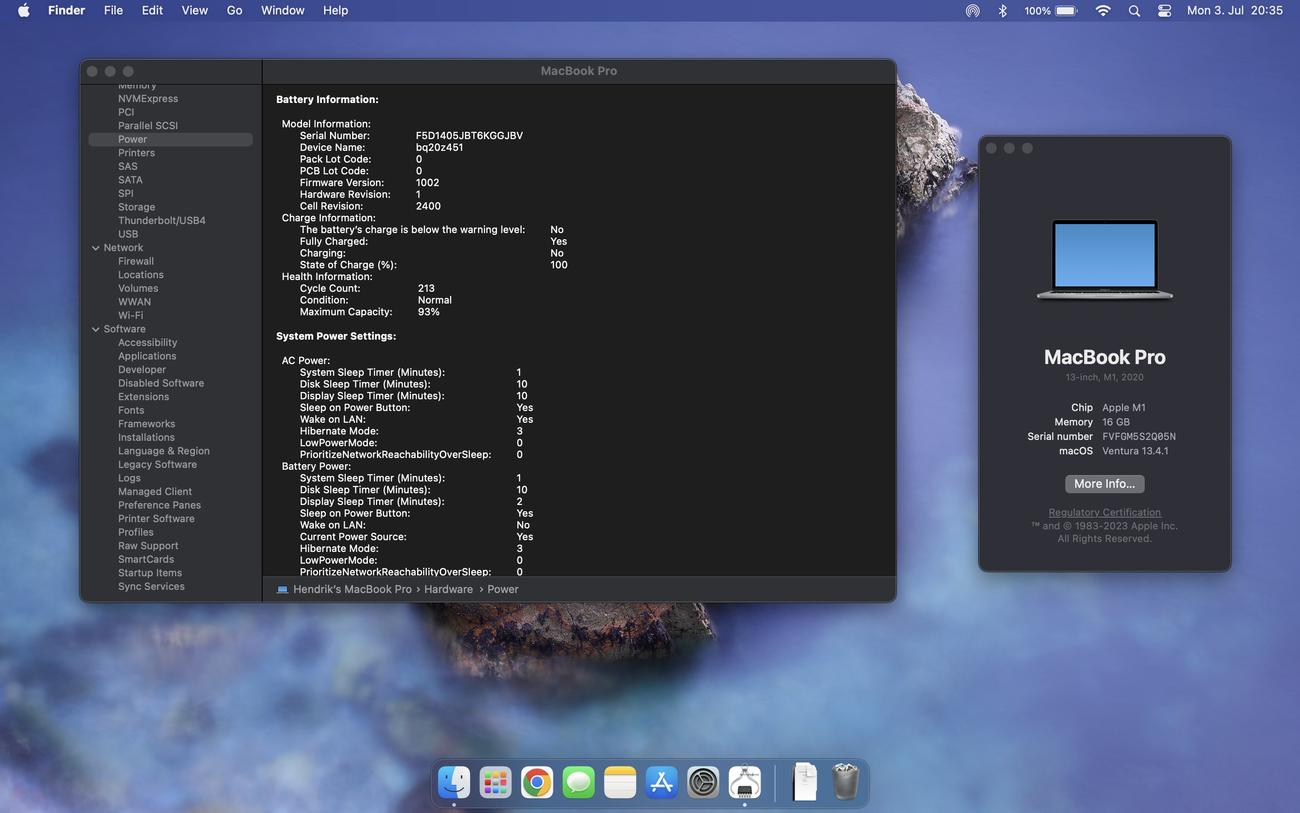Select Logs in the sidebar
1300x813 pixels.
coord(129,478)
